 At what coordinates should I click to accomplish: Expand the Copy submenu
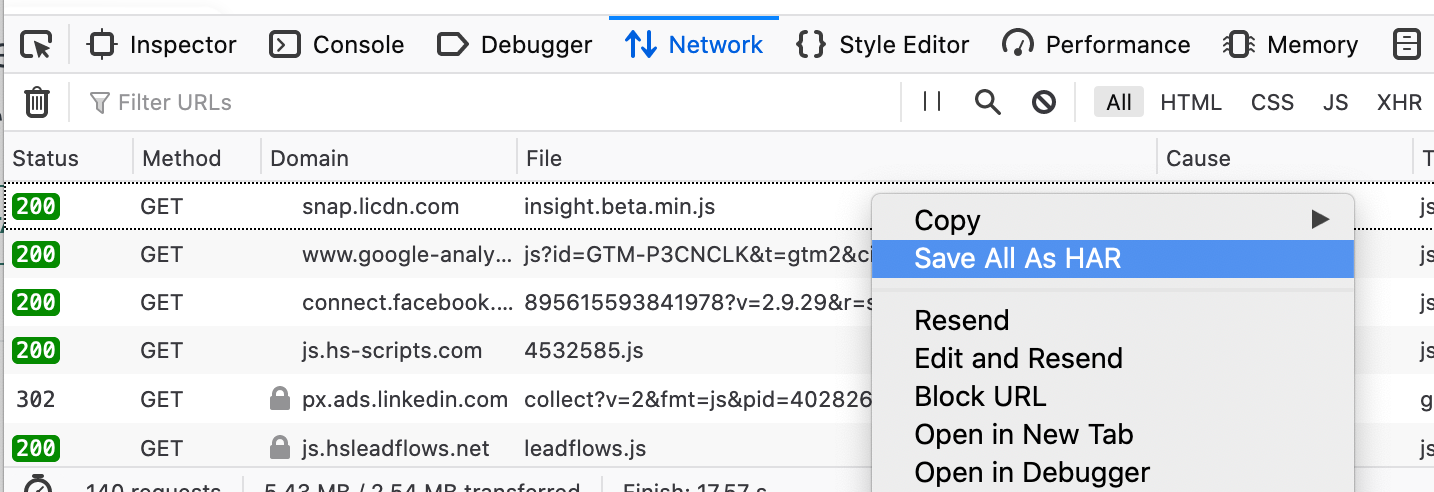click(1113, 220)
